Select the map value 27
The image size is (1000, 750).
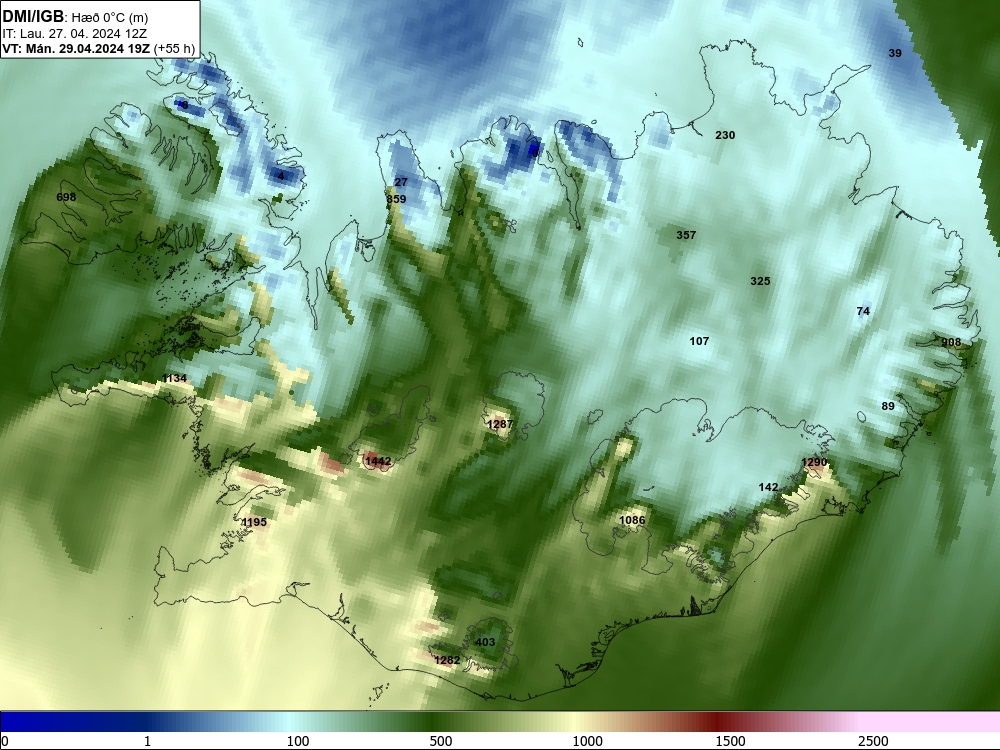pyautogui.click(x=401, y=182)
